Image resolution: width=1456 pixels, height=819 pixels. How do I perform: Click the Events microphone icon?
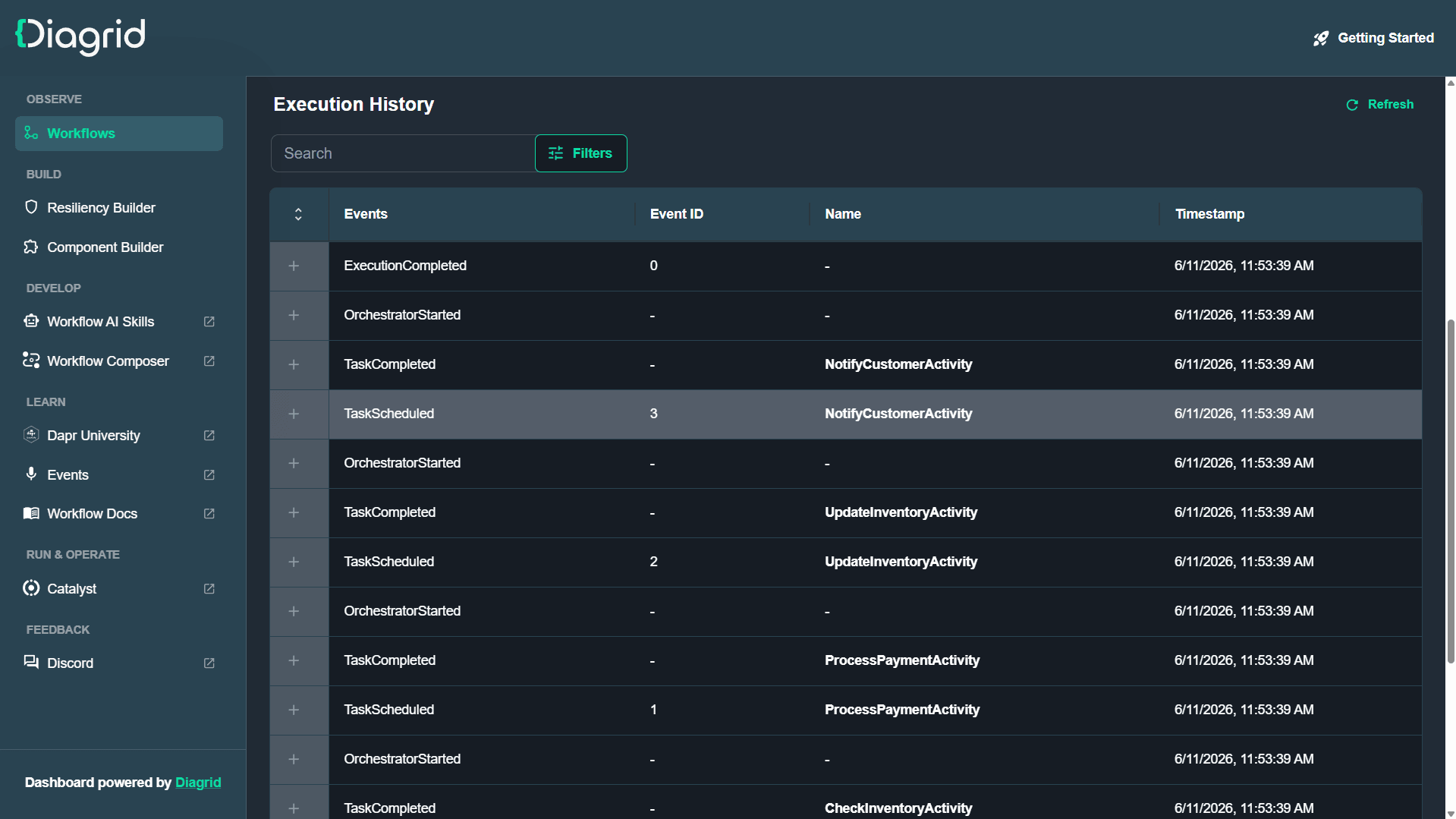(x=31, y=474)
